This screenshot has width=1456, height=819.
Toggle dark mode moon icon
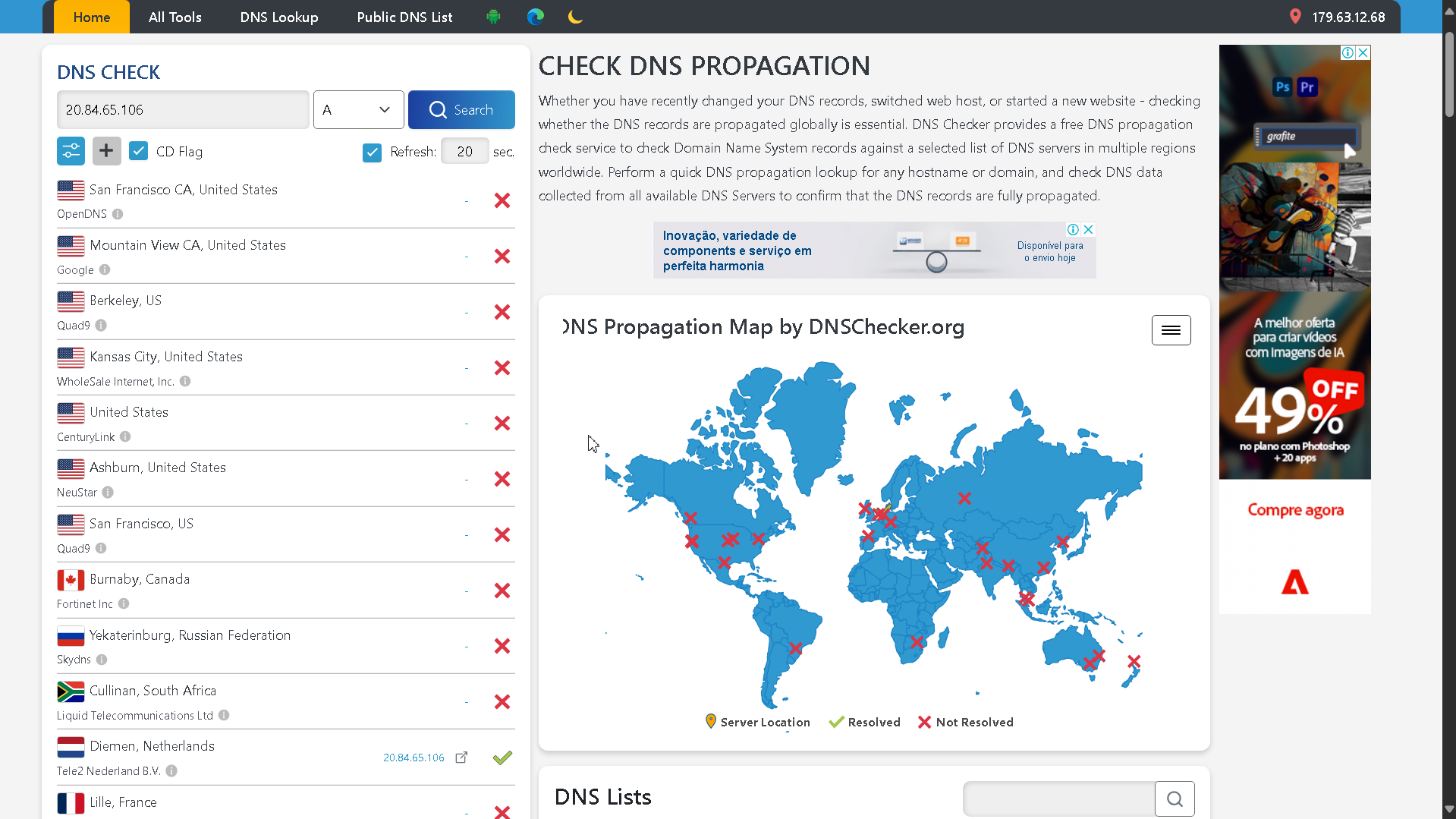(575, 17)
